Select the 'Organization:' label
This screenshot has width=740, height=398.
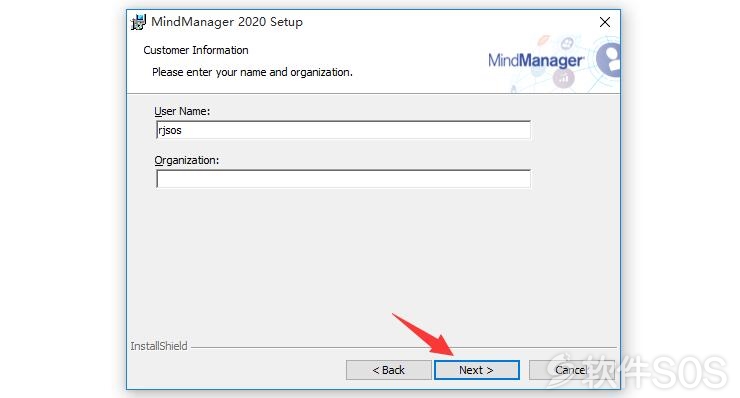click(x=186, y=160)
